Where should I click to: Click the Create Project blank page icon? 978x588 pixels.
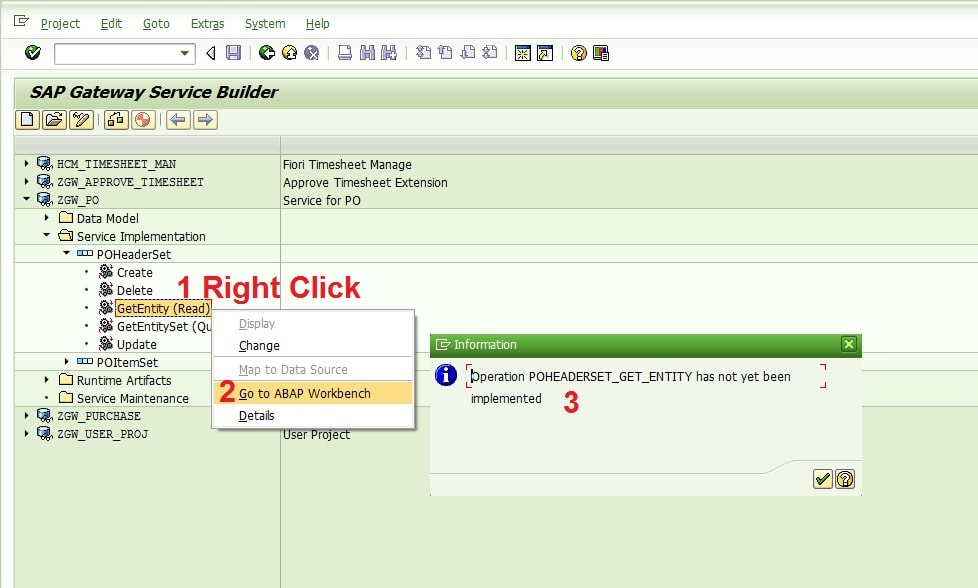[27, 120]
